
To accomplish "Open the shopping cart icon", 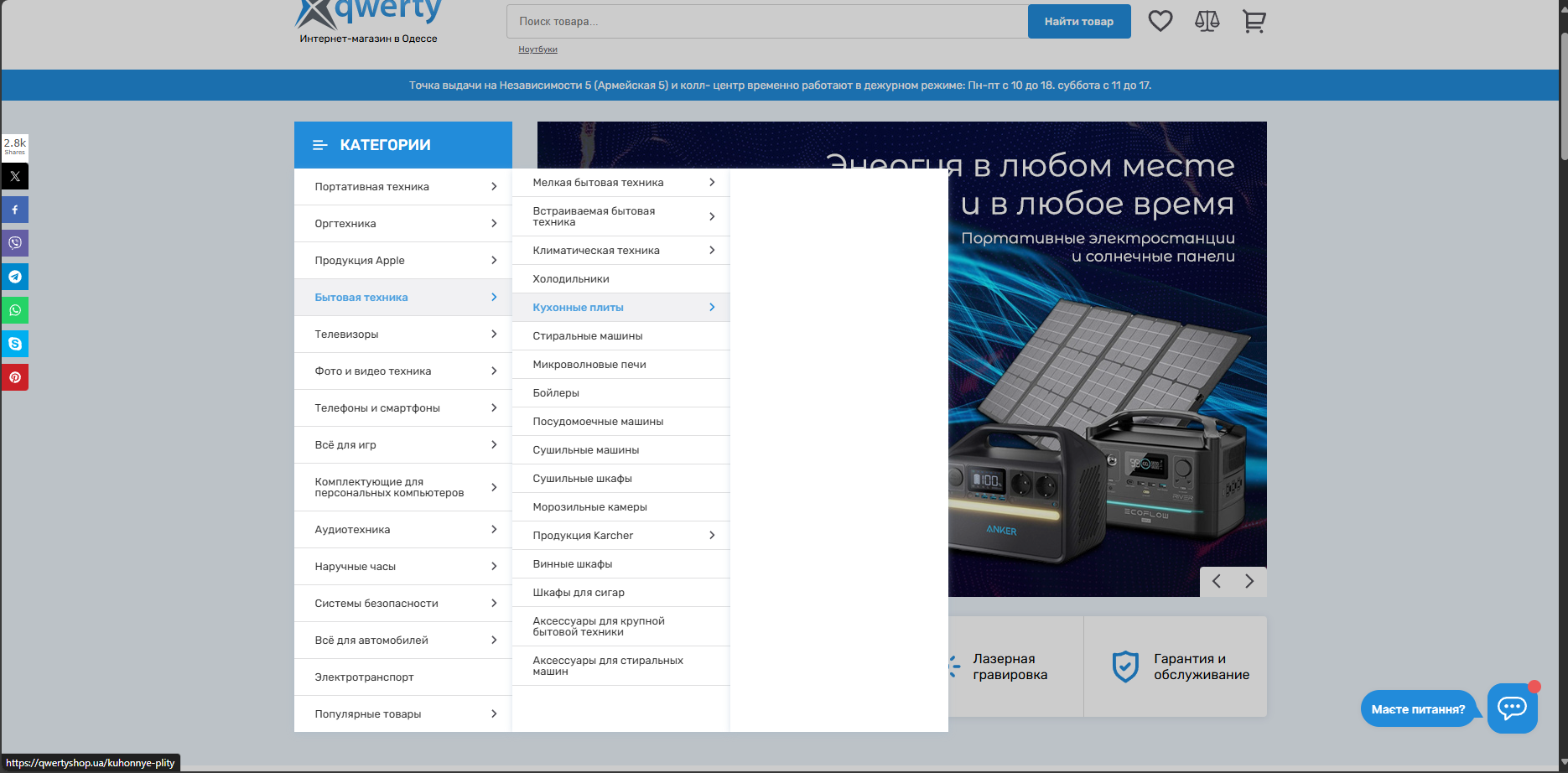I will 1254,21.
